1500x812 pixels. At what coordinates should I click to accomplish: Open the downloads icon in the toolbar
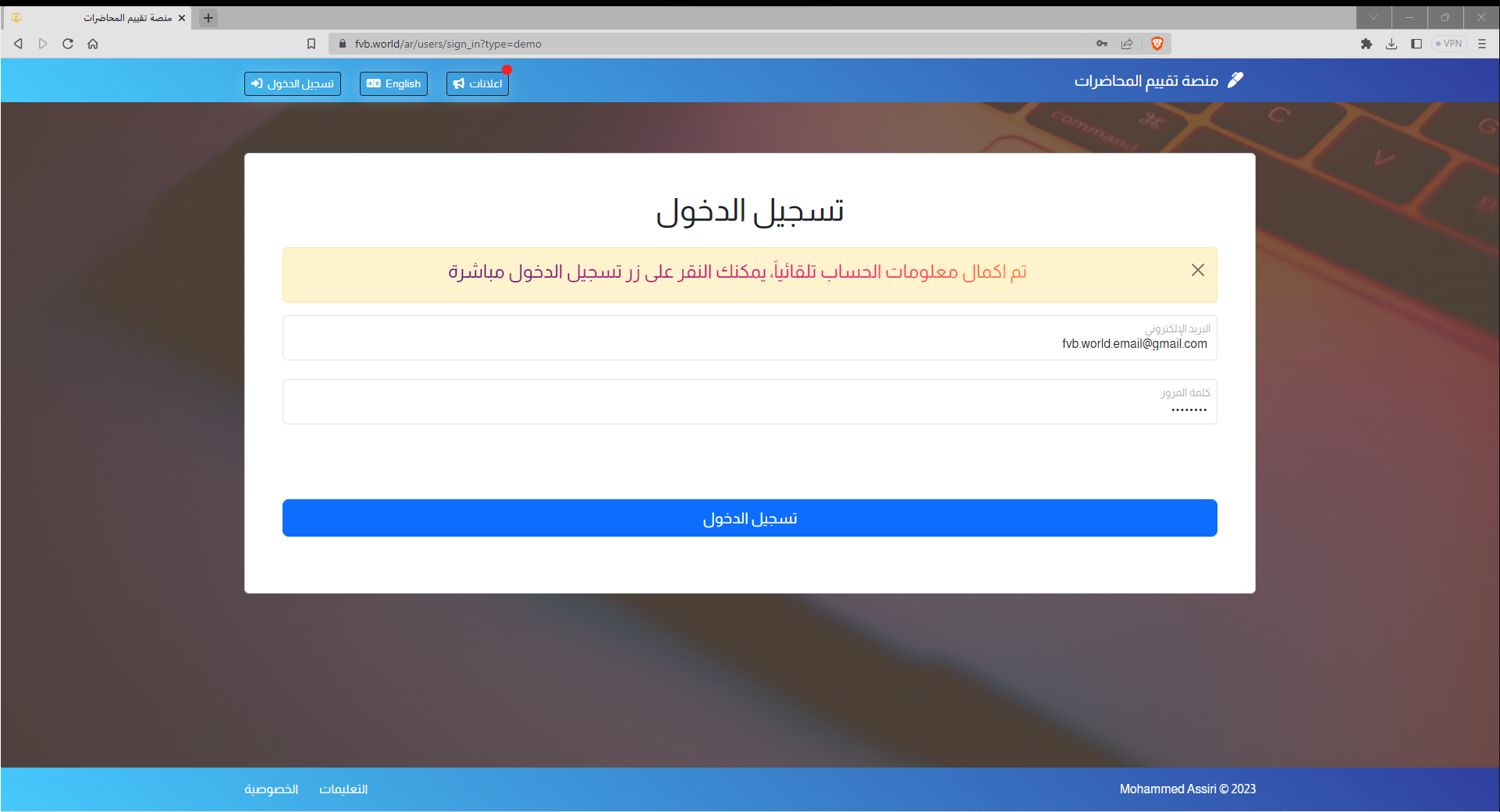pos(1391,44)
